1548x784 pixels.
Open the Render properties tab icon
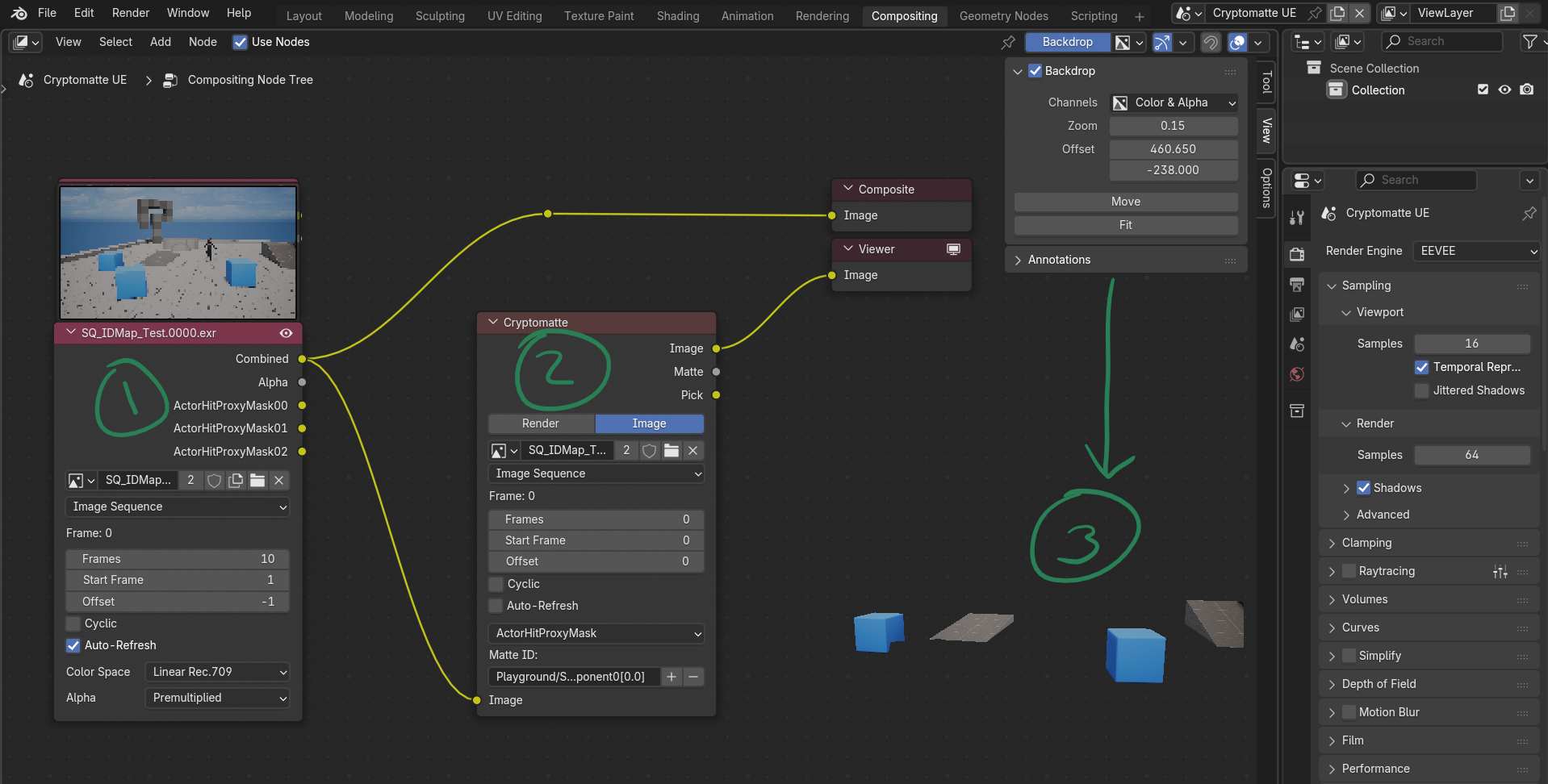pos(1297,254)
